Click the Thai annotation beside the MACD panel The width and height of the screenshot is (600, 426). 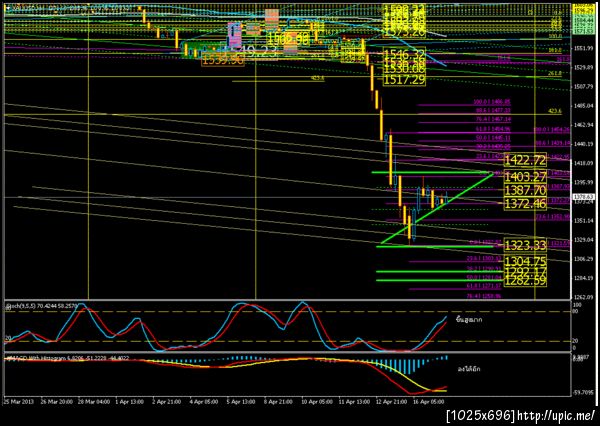(468, 369)
